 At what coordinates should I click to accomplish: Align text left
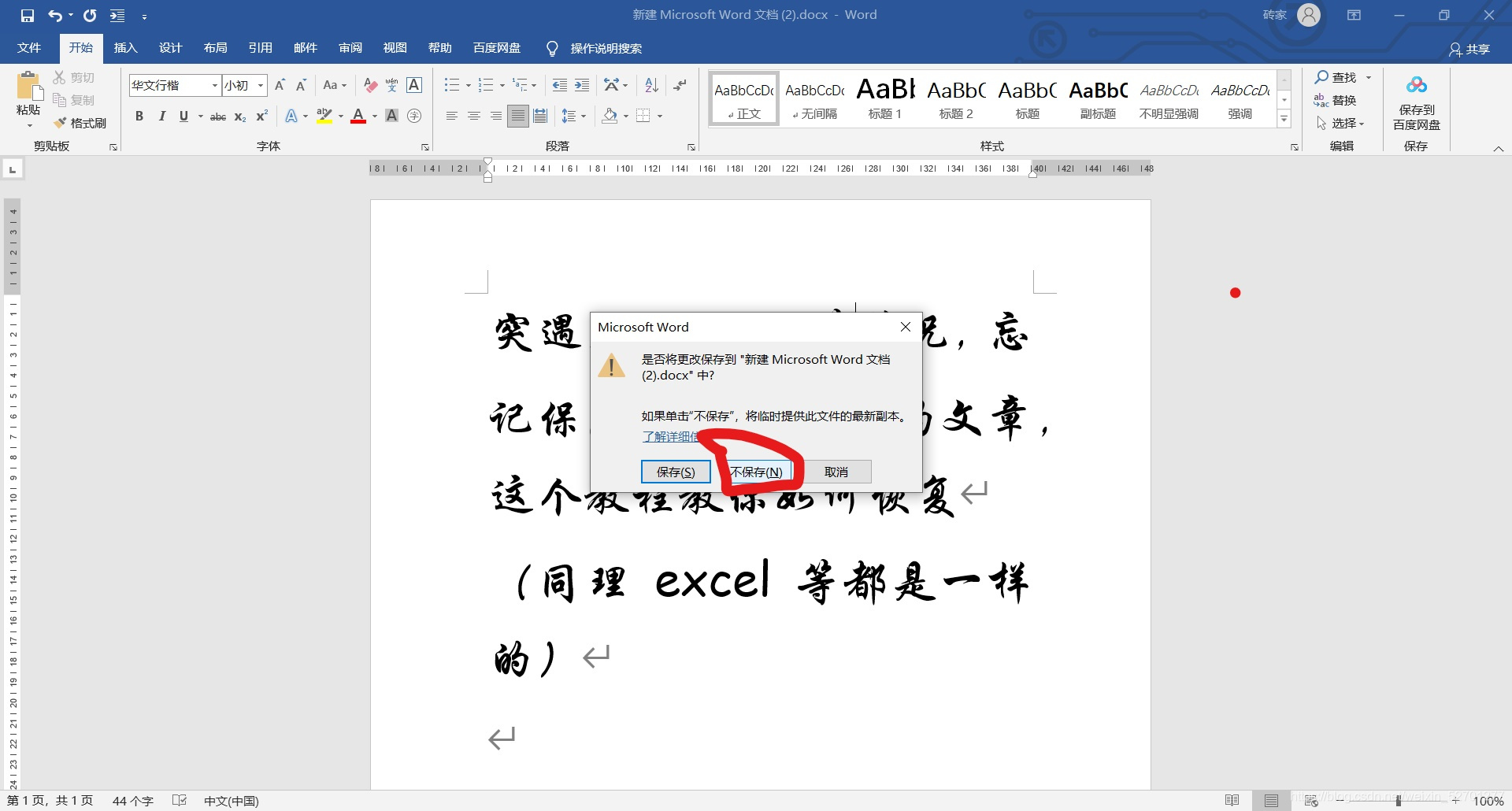point(452,117)
